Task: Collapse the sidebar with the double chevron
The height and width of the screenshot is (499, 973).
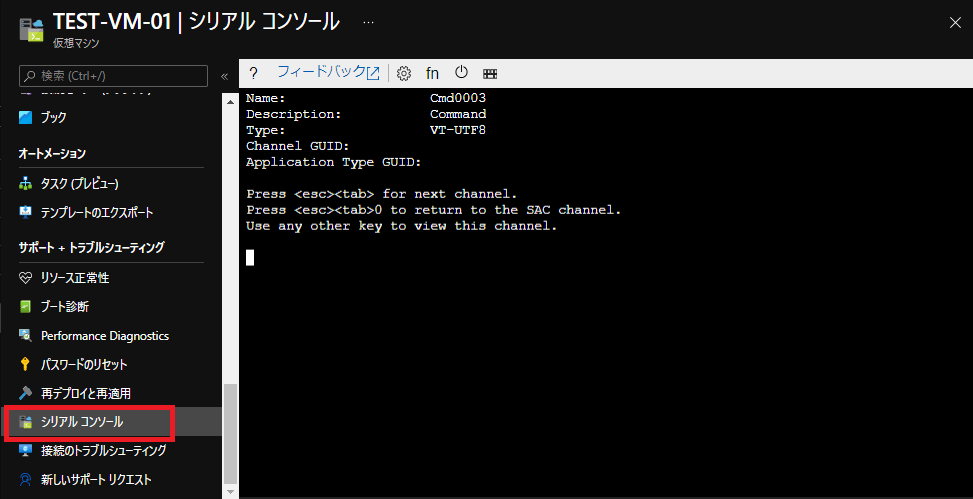Action: [225, 76]
